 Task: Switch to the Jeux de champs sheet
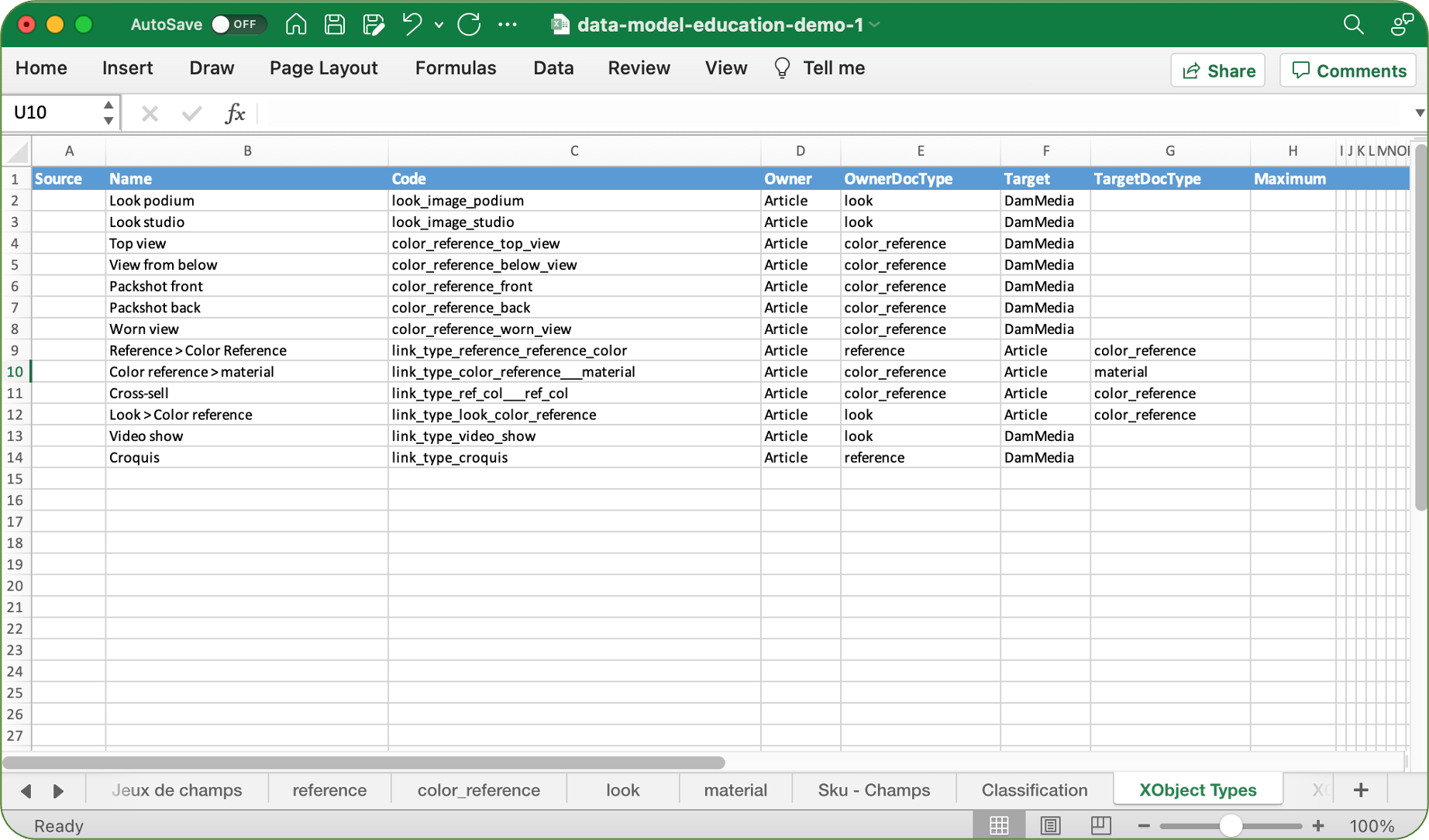(177, 790)
